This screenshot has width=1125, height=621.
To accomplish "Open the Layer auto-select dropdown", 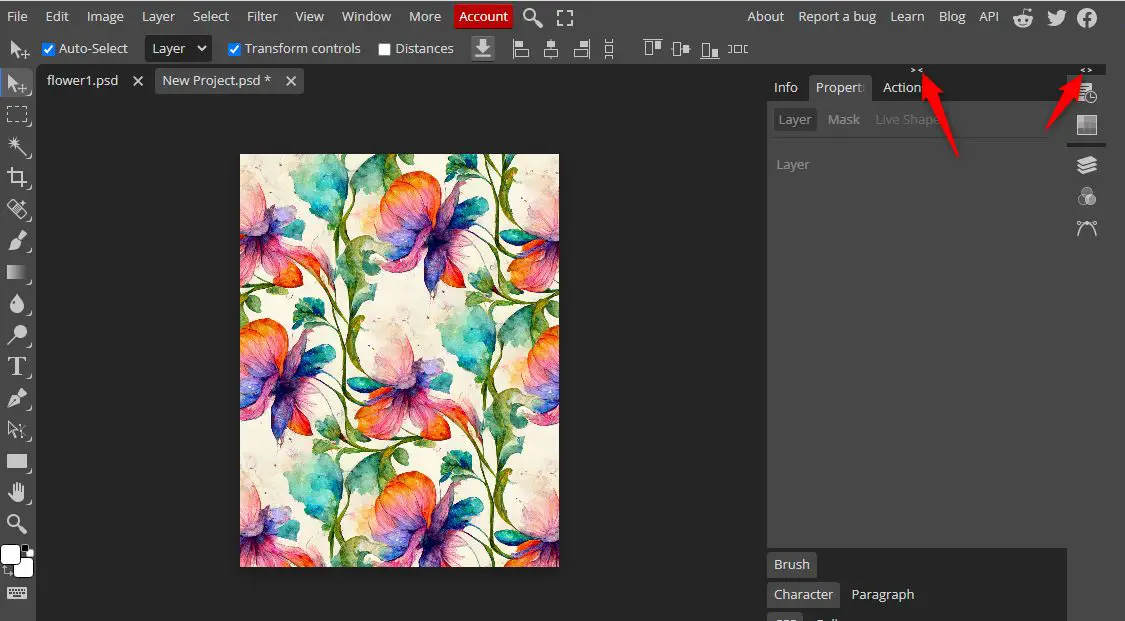I will pos(178,48).
